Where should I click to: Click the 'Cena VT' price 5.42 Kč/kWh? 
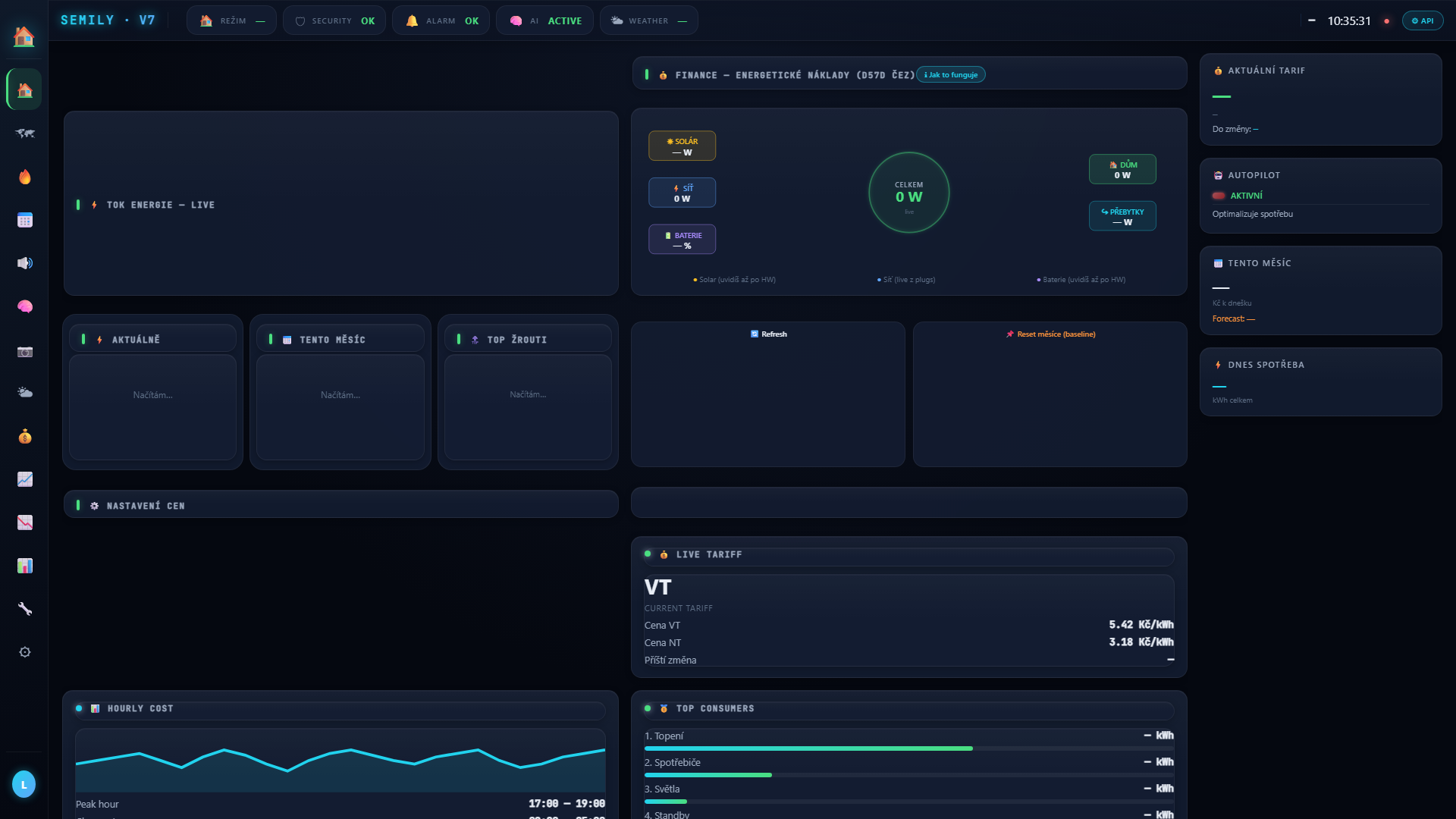[x=1141, y=625]
